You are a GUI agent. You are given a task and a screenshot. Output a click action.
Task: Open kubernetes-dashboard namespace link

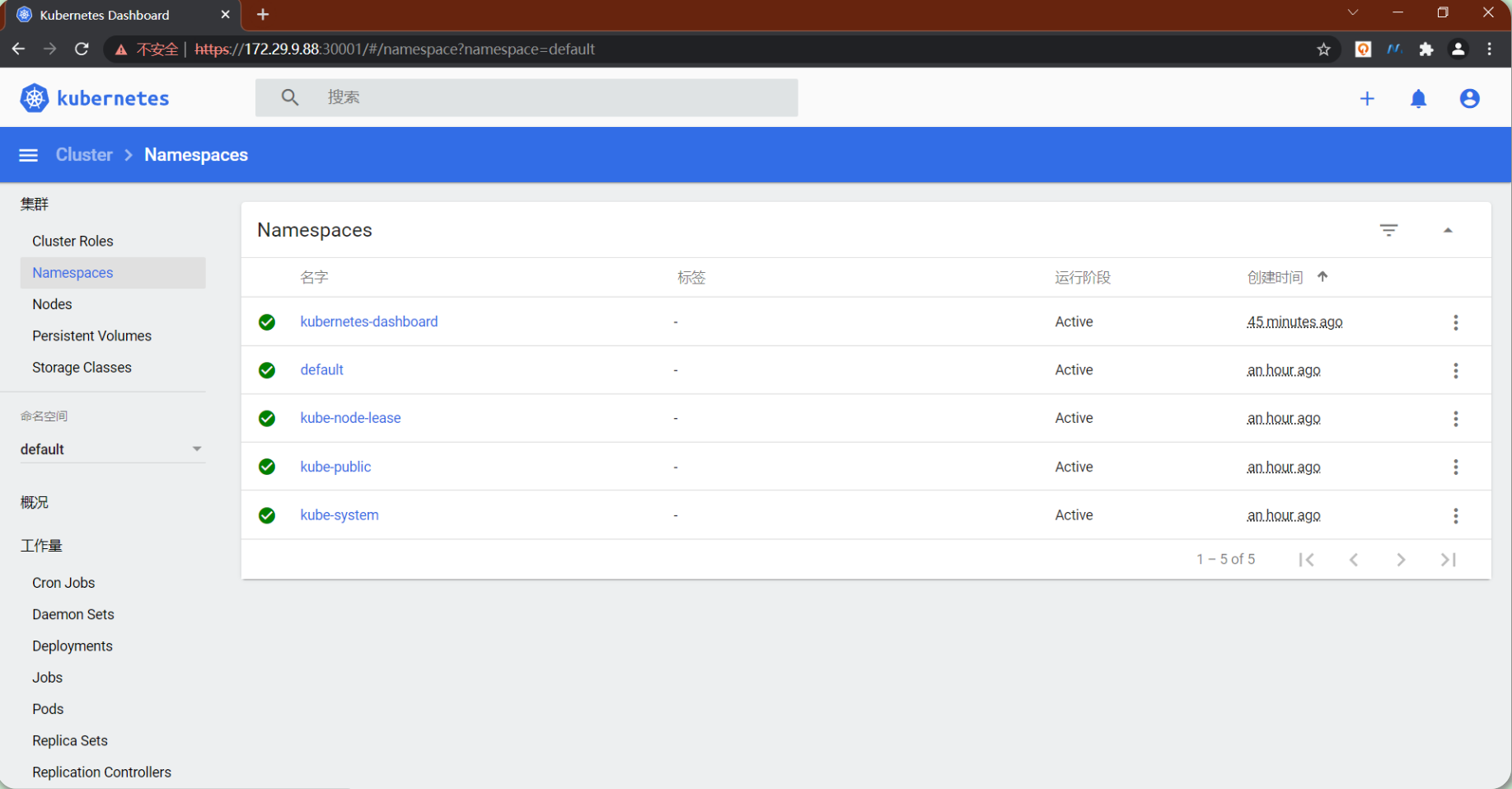[x=369, y=322]
